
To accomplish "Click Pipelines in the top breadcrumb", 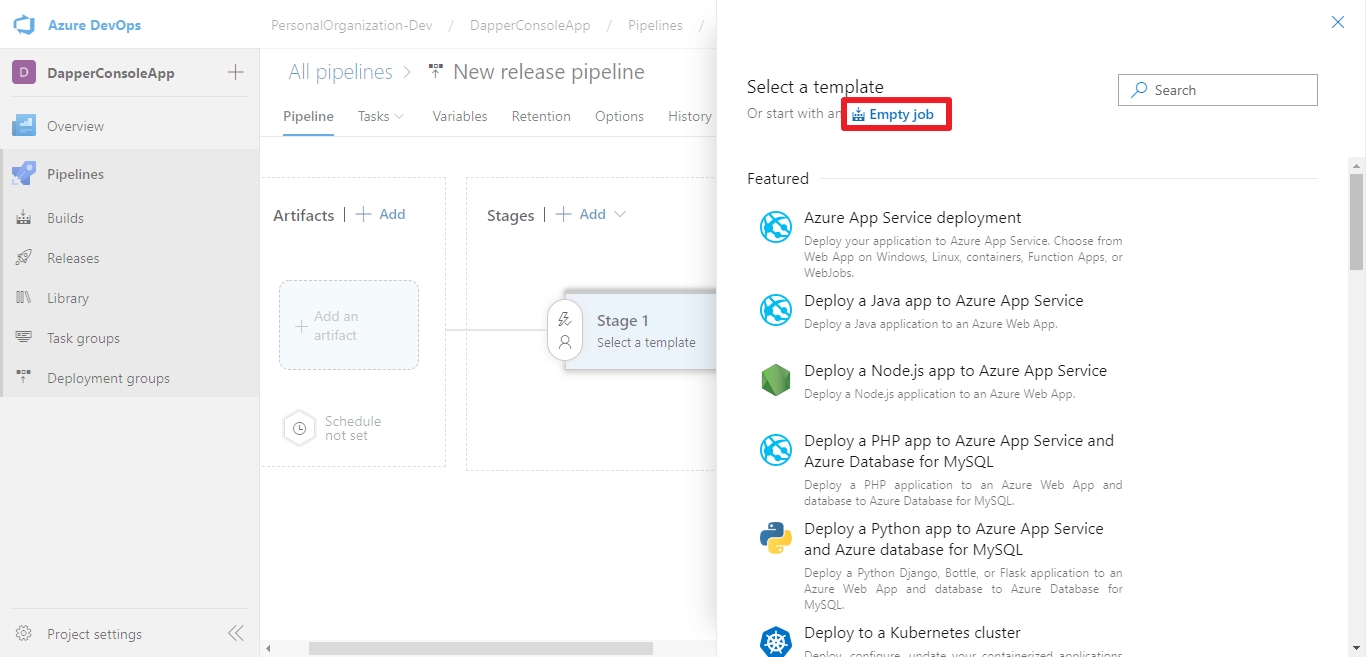I will 655,25.
